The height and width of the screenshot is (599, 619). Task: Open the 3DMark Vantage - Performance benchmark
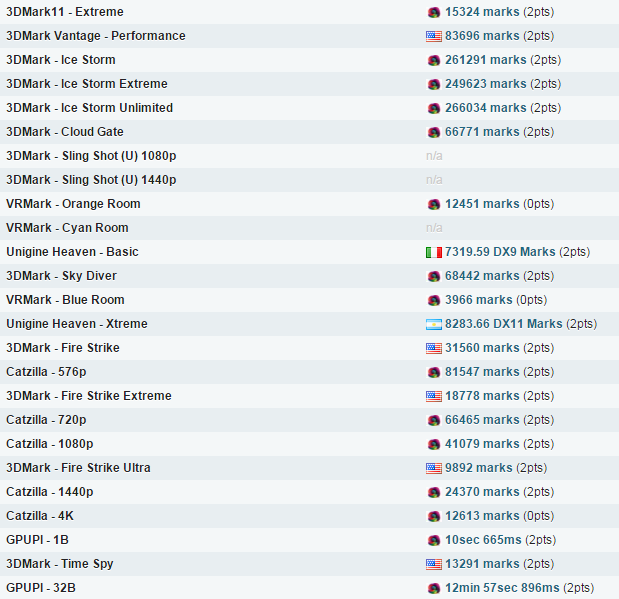pos(95,36)
